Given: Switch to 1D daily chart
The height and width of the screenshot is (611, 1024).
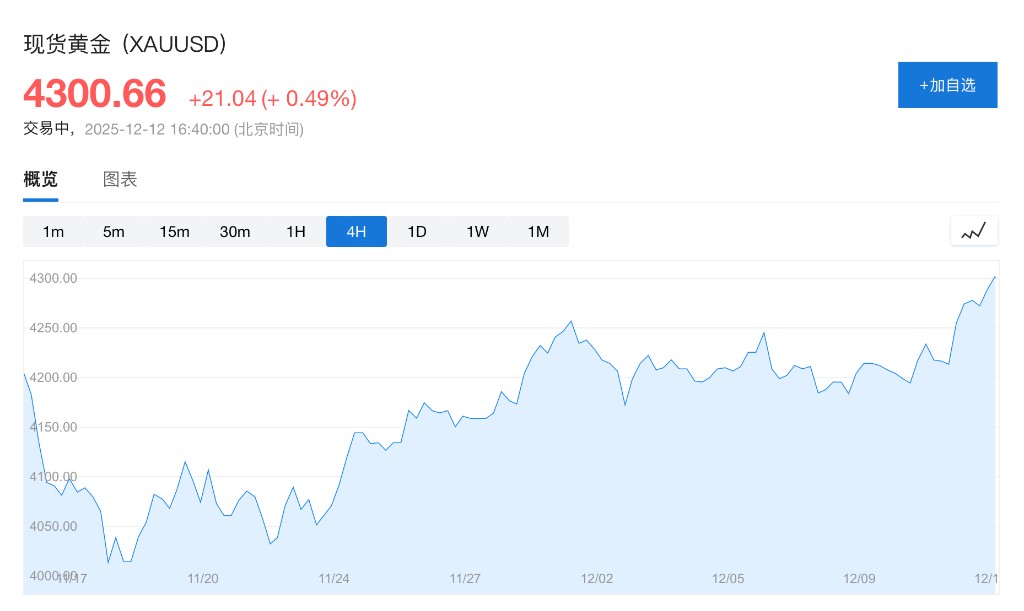Looking at the screenshot, I should coord(417,232).
